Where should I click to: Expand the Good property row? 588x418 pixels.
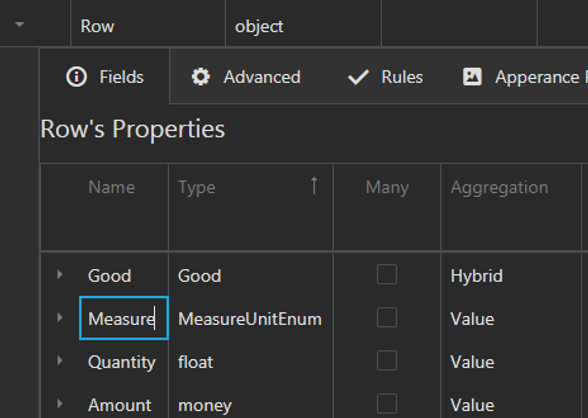pyautogui.click(x=60, y=275)
